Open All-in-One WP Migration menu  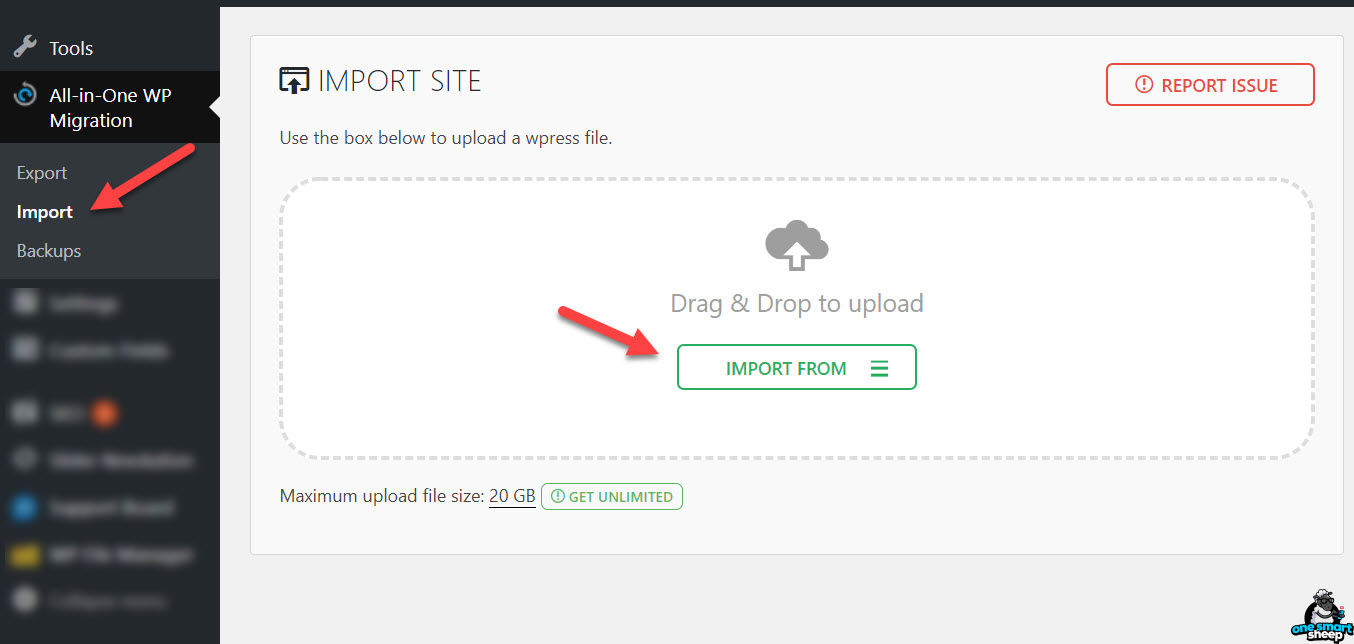point(110,108)
